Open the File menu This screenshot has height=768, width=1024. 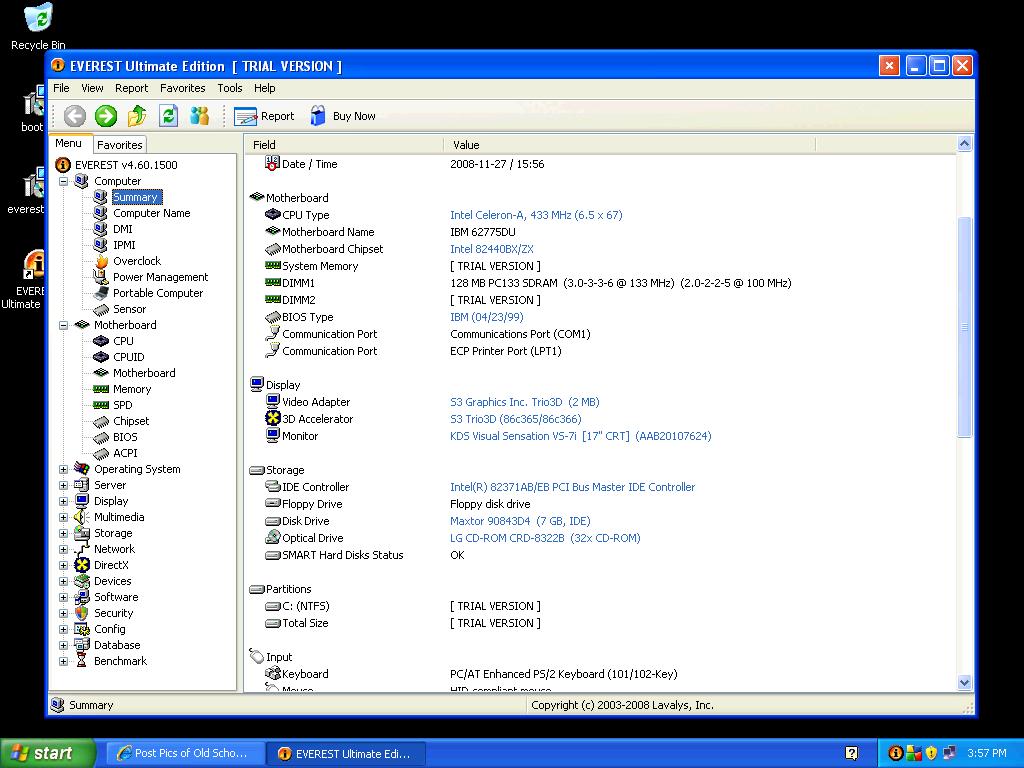(61, 88)
